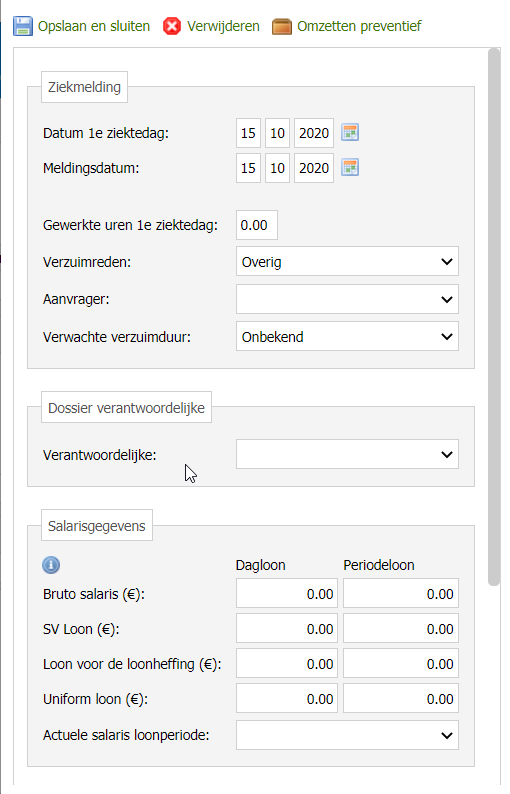Click Verwijderen link
510x794 pixels.
(223, 26)
